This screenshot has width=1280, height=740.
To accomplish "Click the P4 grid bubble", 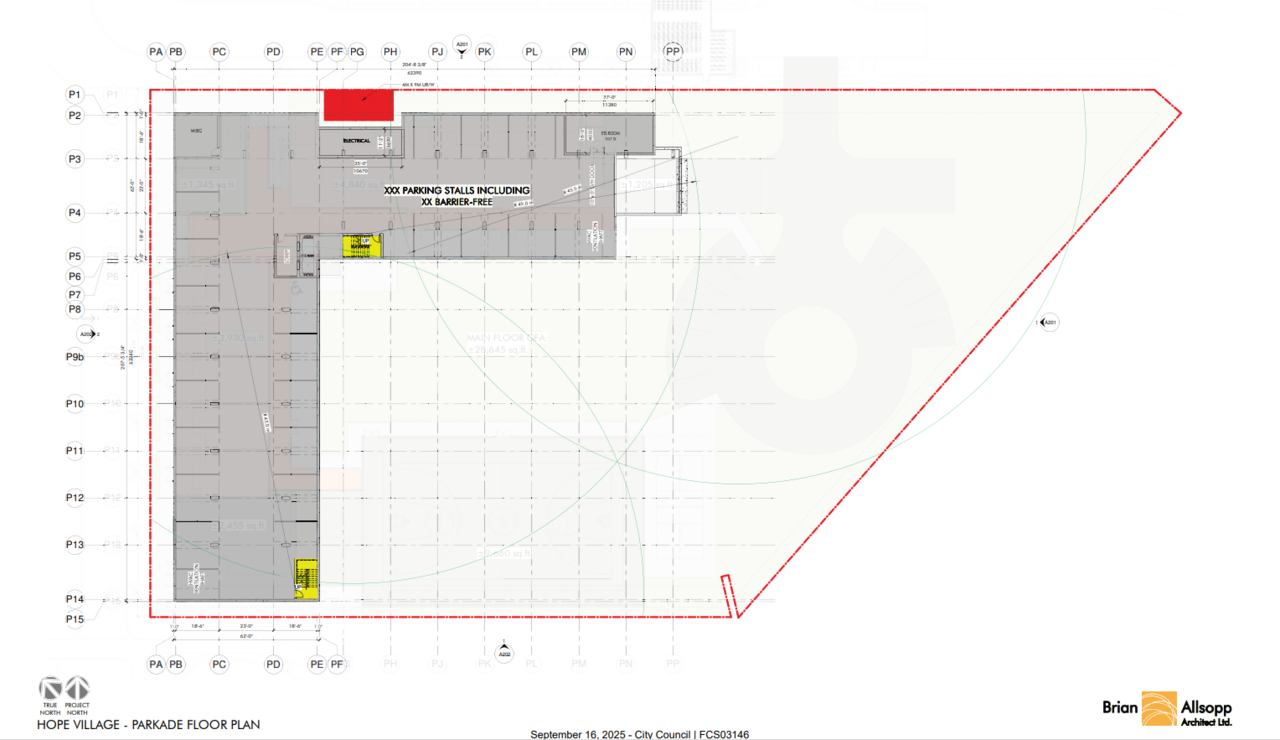I will click(75, 212).
